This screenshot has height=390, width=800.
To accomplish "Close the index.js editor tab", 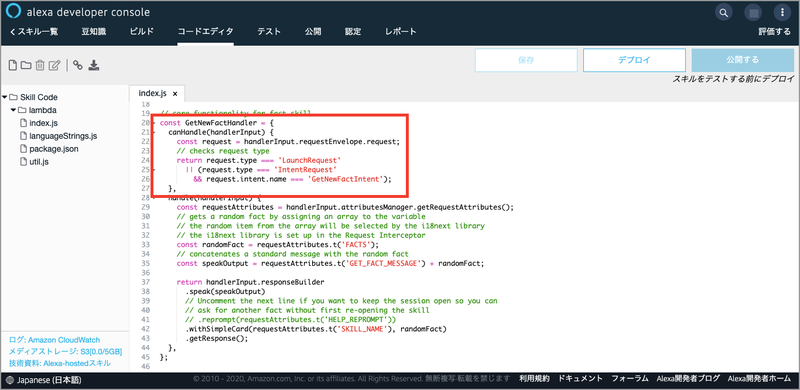I will 174,94.
